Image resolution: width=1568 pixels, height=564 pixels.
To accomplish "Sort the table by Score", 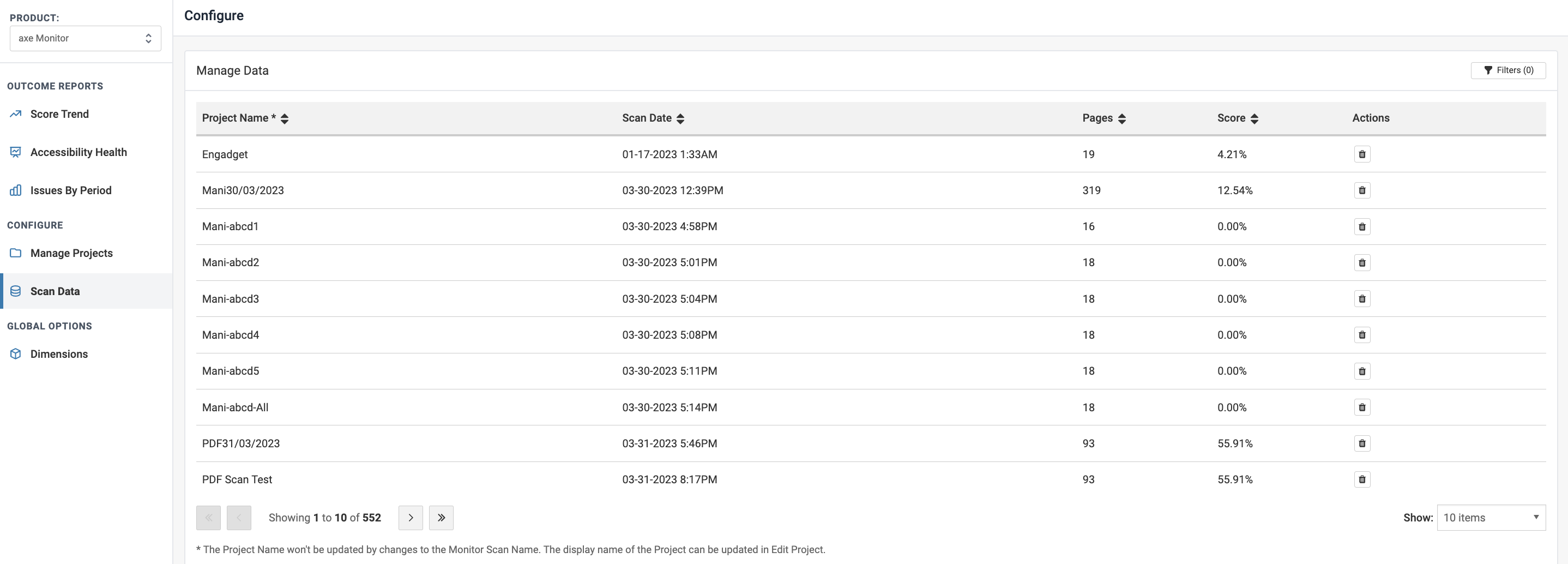I will tap(1254, 119).
